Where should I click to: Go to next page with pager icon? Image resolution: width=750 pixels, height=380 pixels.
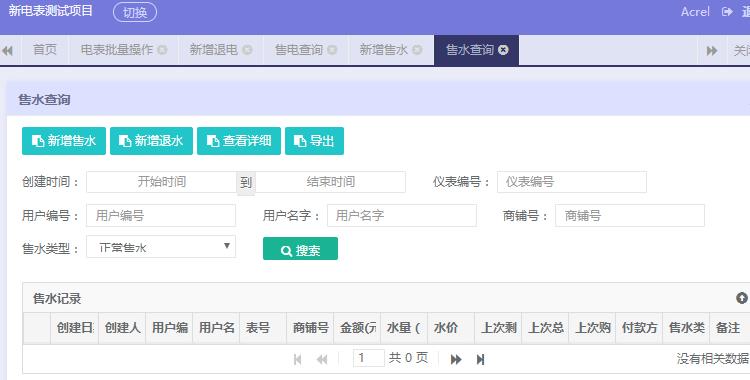456,359
